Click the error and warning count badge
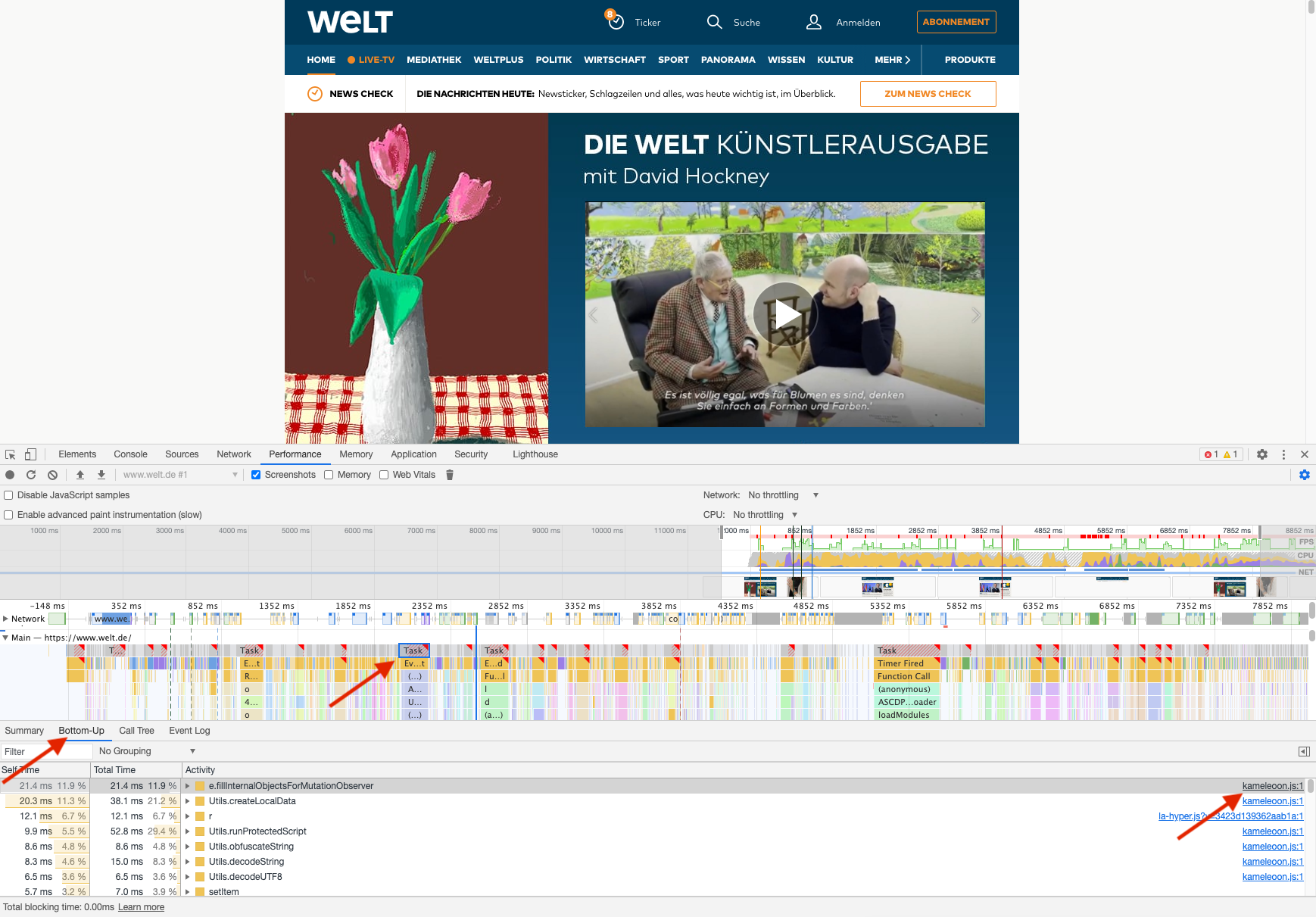Screen dimensions: 1316x917 (1221, 454)
